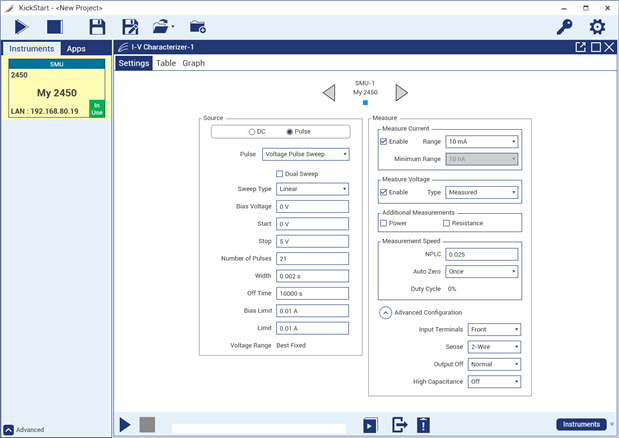Select the DC source radio button

251,132
